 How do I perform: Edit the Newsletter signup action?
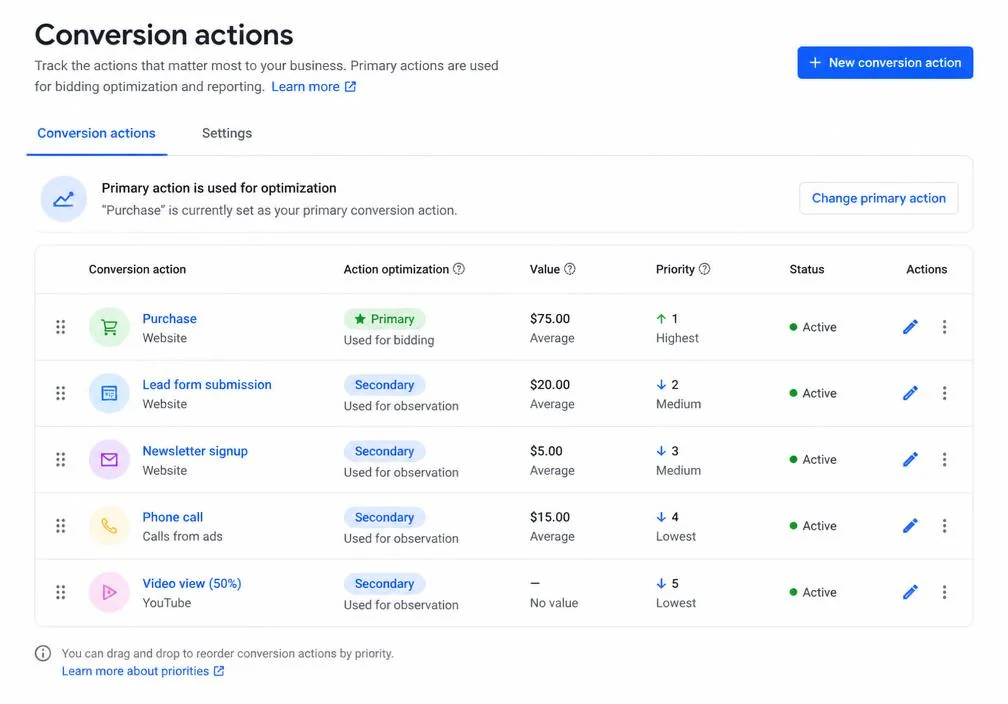coord(910,459)
